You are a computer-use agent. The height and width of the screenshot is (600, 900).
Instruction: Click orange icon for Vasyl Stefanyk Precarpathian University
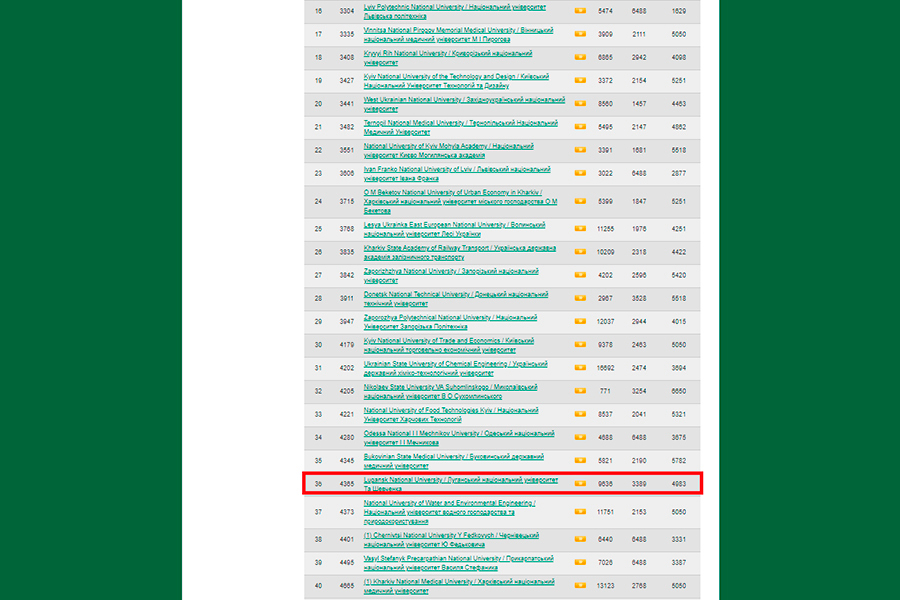[580, 562]
